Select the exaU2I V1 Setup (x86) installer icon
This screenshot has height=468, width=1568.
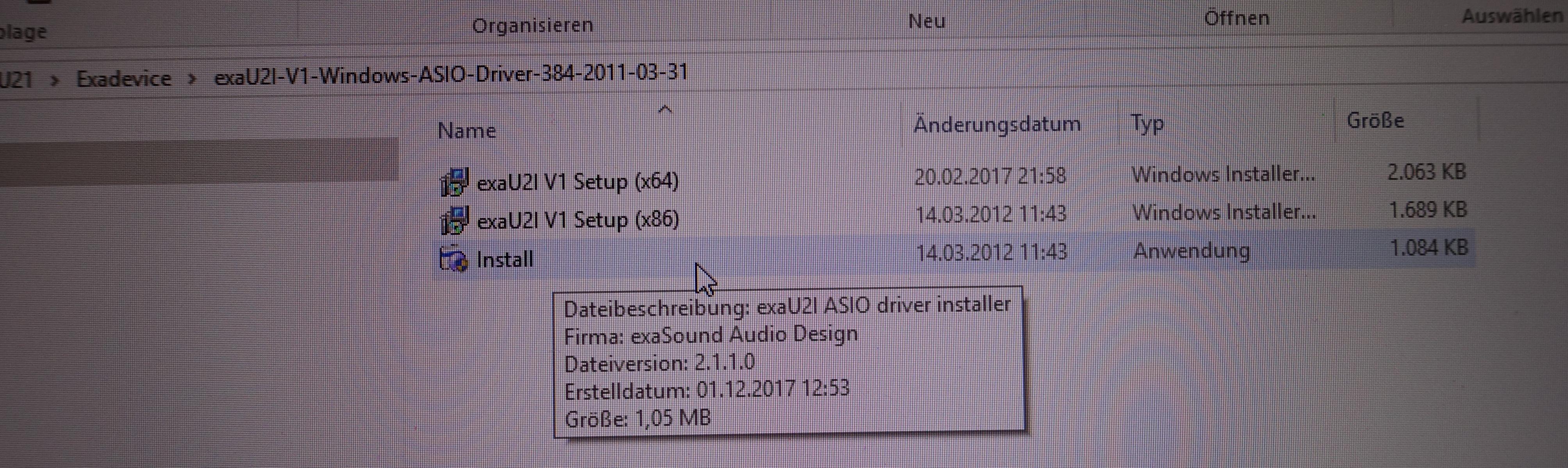click(454, 220)
